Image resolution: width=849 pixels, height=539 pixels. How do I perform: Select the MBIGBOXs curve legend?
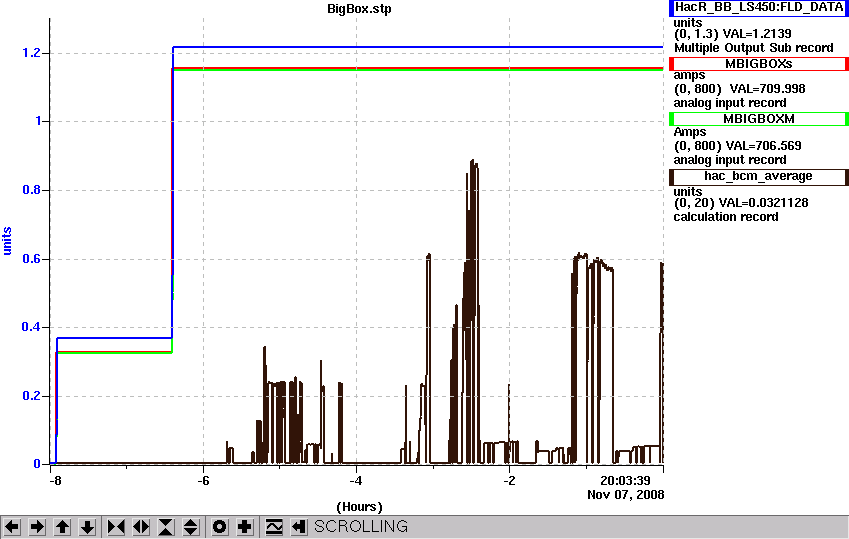[x=759, y=63]
